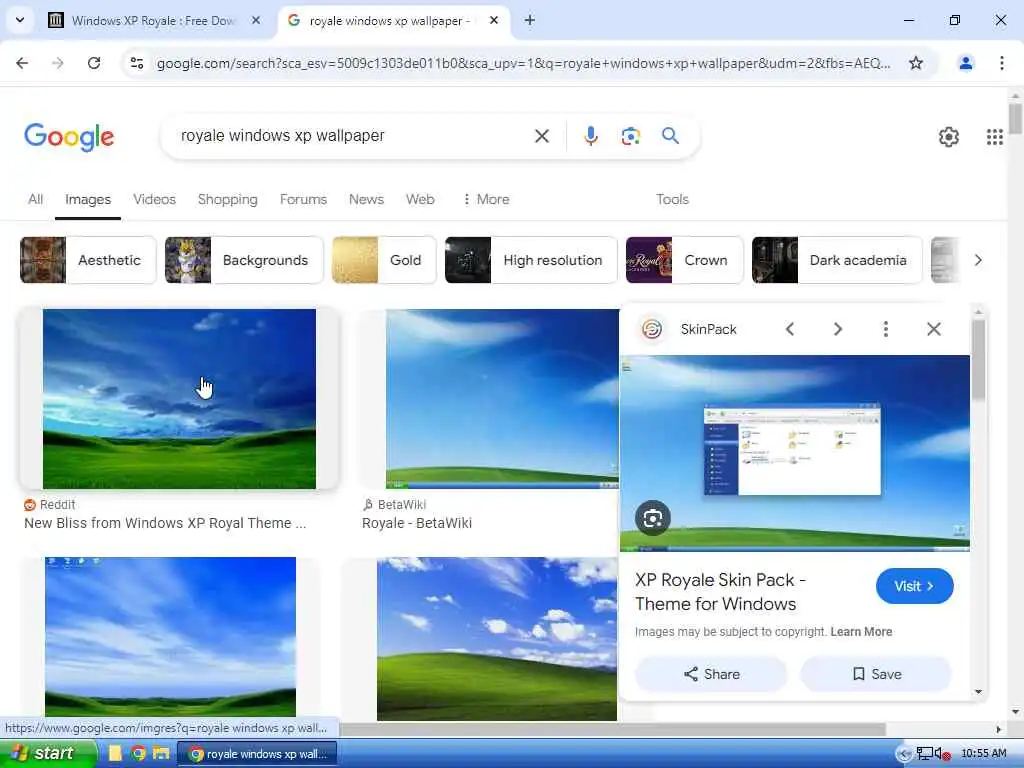1024x768 pixels.
Task: Apply the Gold filter chip
Action: coord(384,260)
